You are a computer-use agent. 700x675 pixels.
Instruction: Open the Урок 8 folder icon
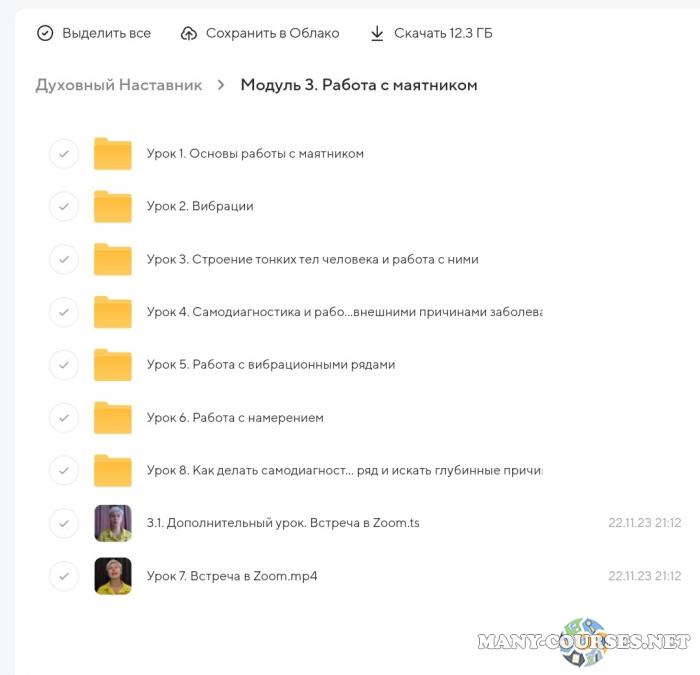click(113, 470)
